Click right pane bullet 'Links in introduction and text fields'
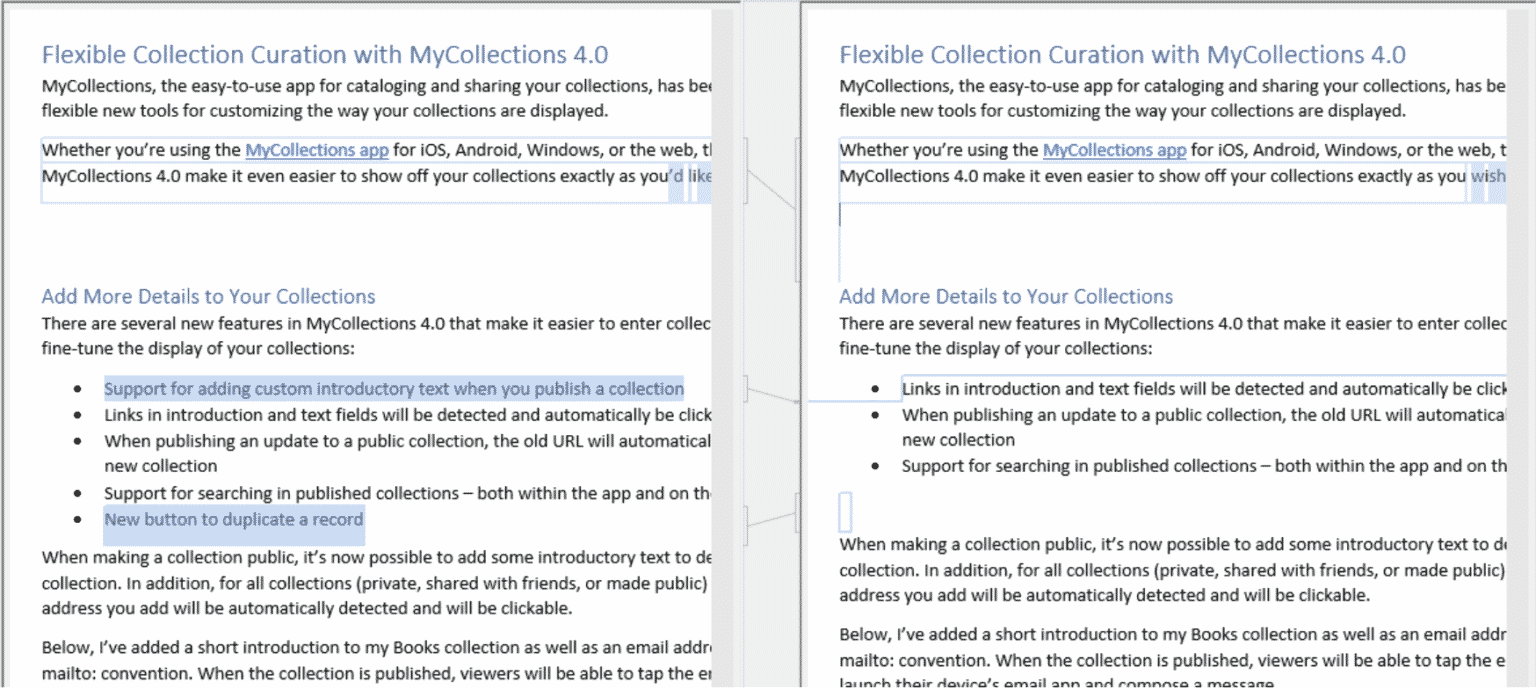The image size is (1536, 689). tap(1205, 389)
